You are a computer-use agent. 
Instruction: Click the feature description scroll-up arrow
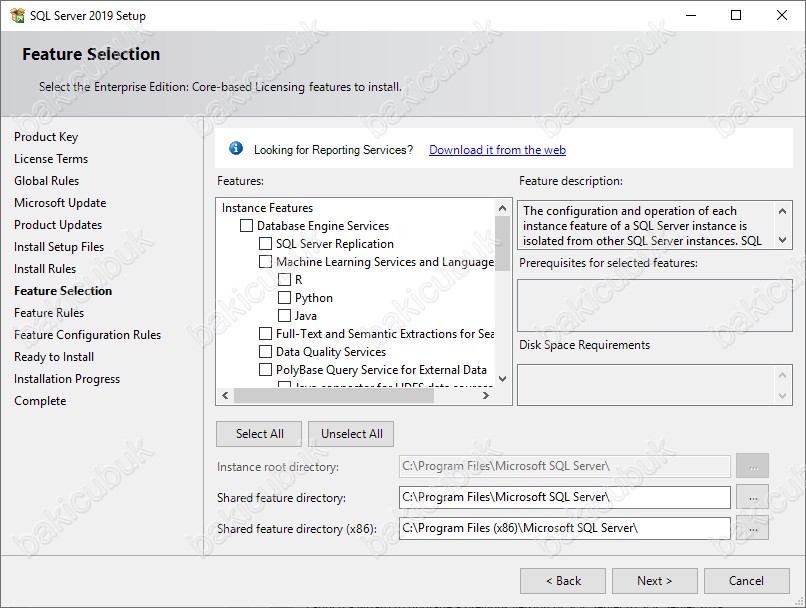pos(782,211)
